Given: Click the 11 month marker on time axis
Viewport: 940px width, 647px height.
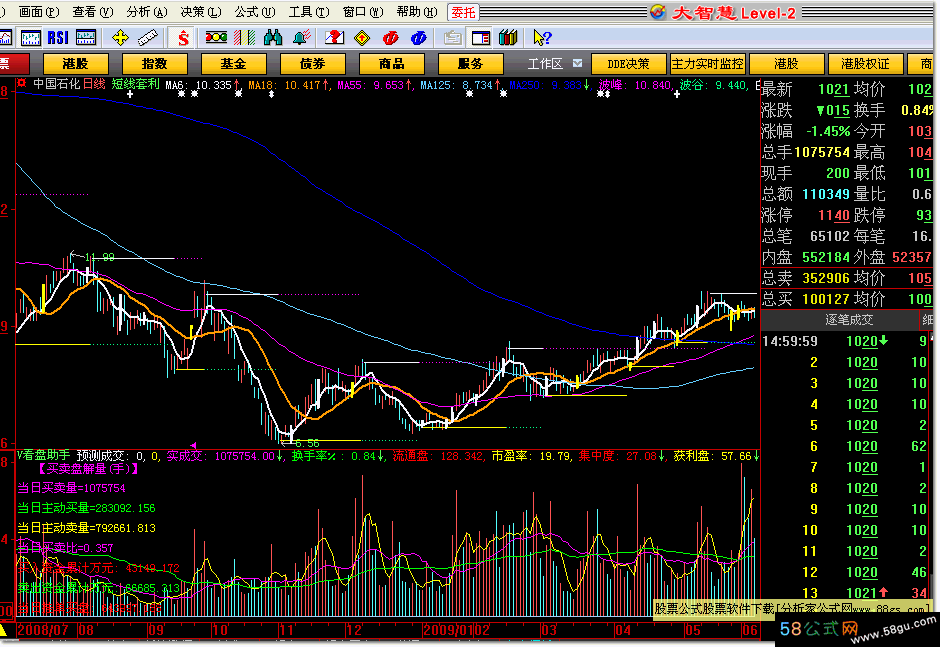Looking at the screenshot, I should (x=287, y=630).
